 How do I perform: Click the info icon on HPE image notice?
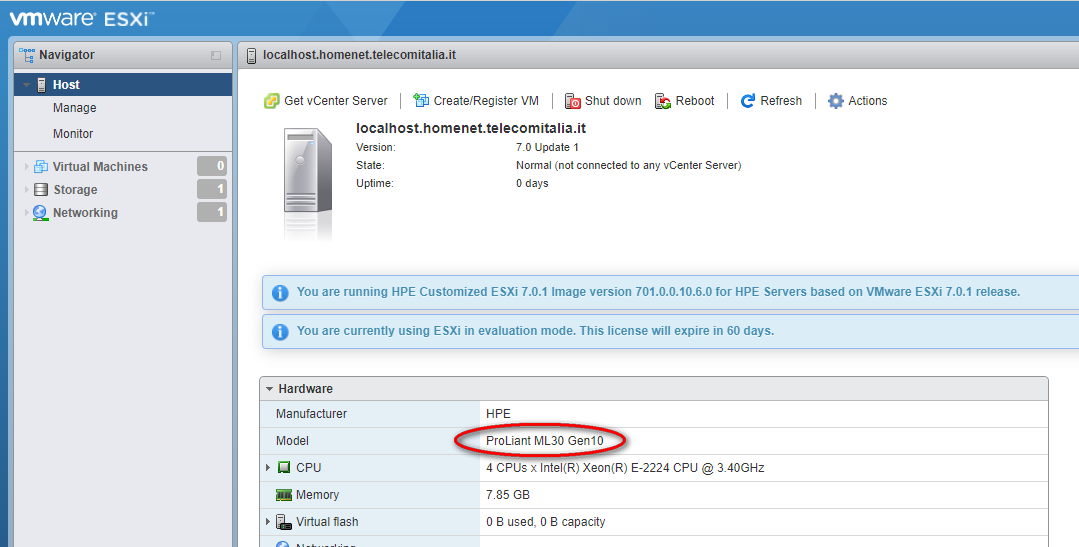click(280, 292)
